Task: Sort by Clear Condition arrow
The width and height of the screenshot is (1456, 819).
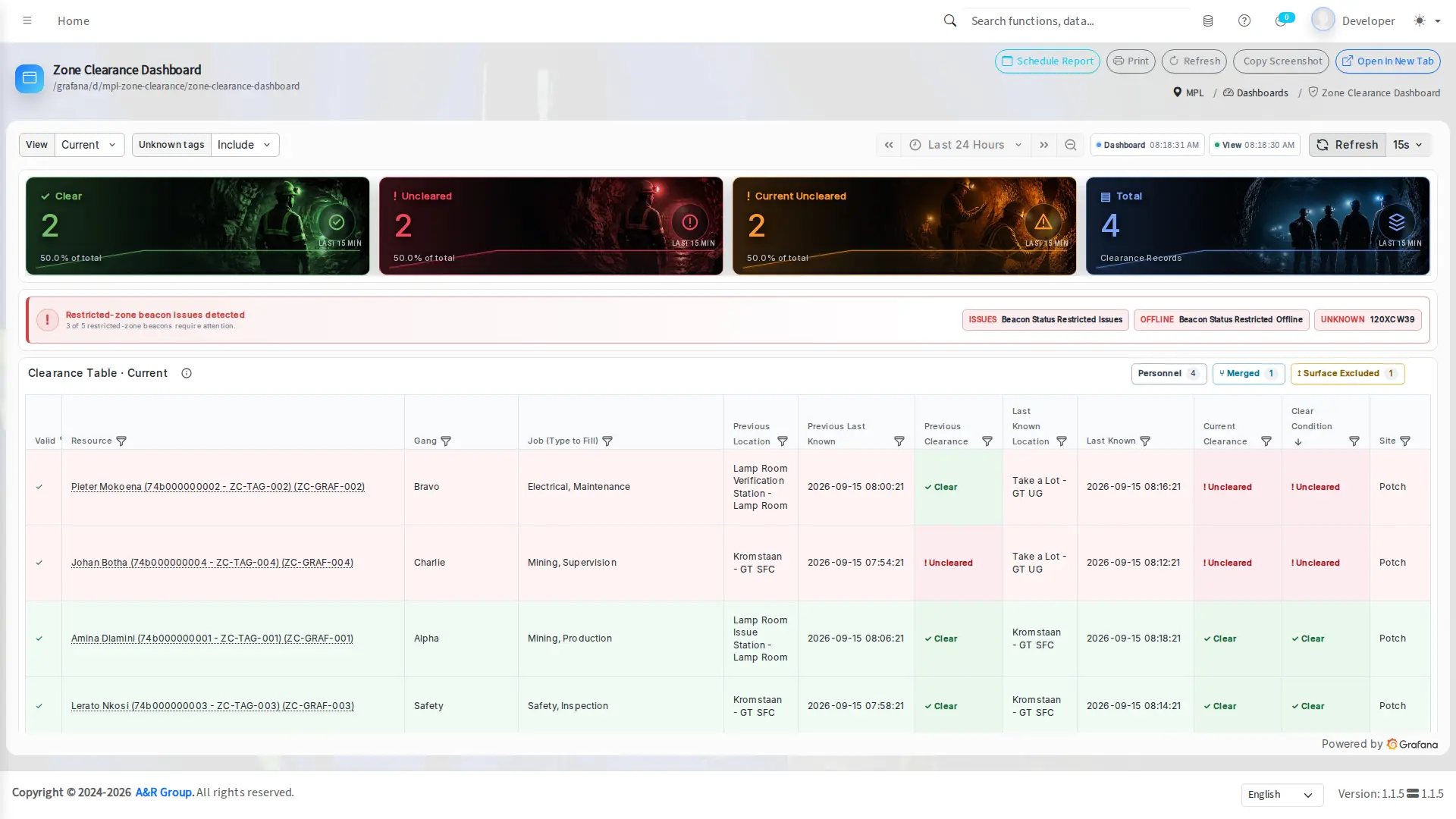Action: [x=1298, y=442]
